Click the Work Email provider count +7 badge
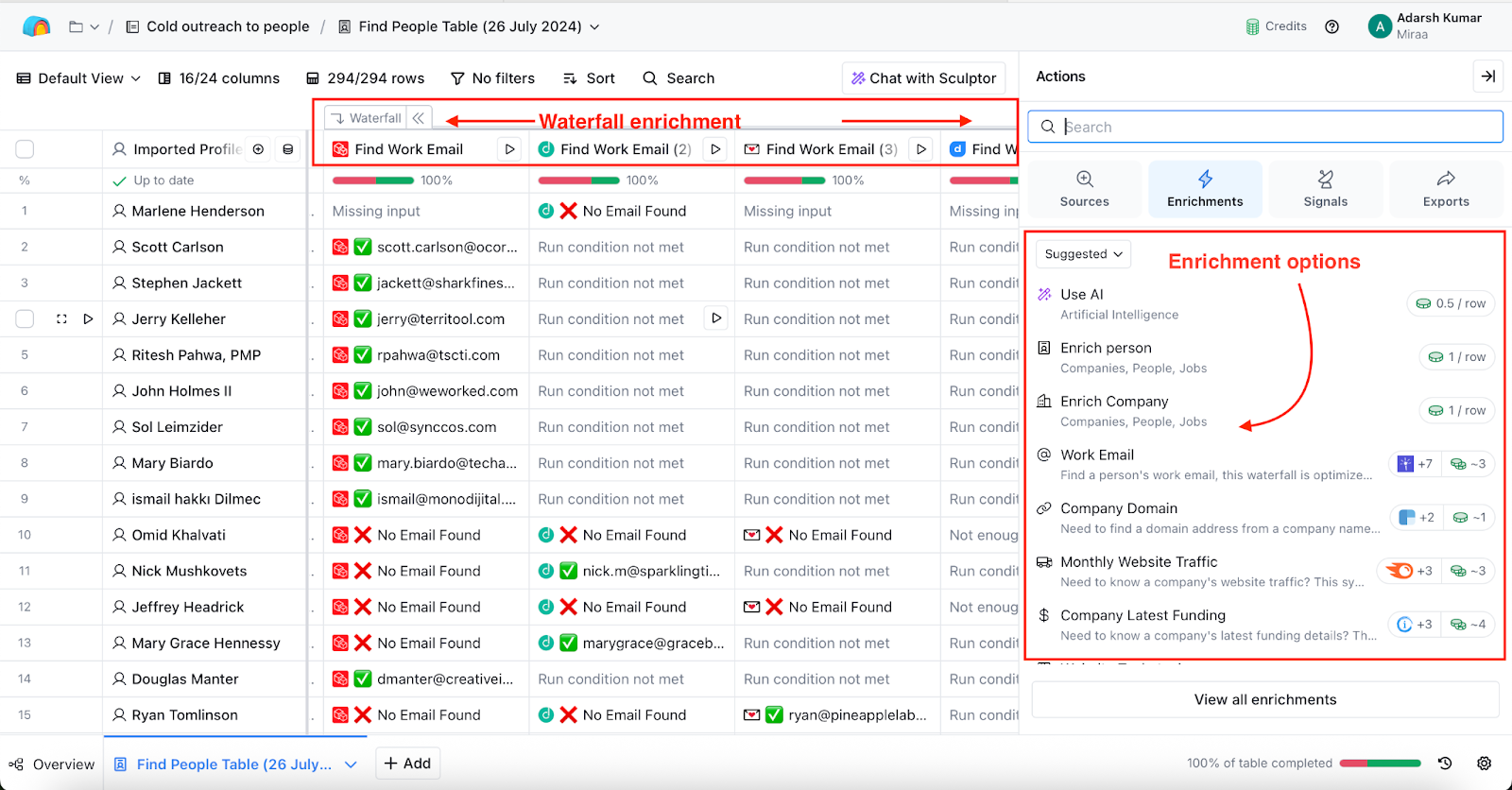The width and height of the screenshot is (1512, 790). coord(1415,464)
